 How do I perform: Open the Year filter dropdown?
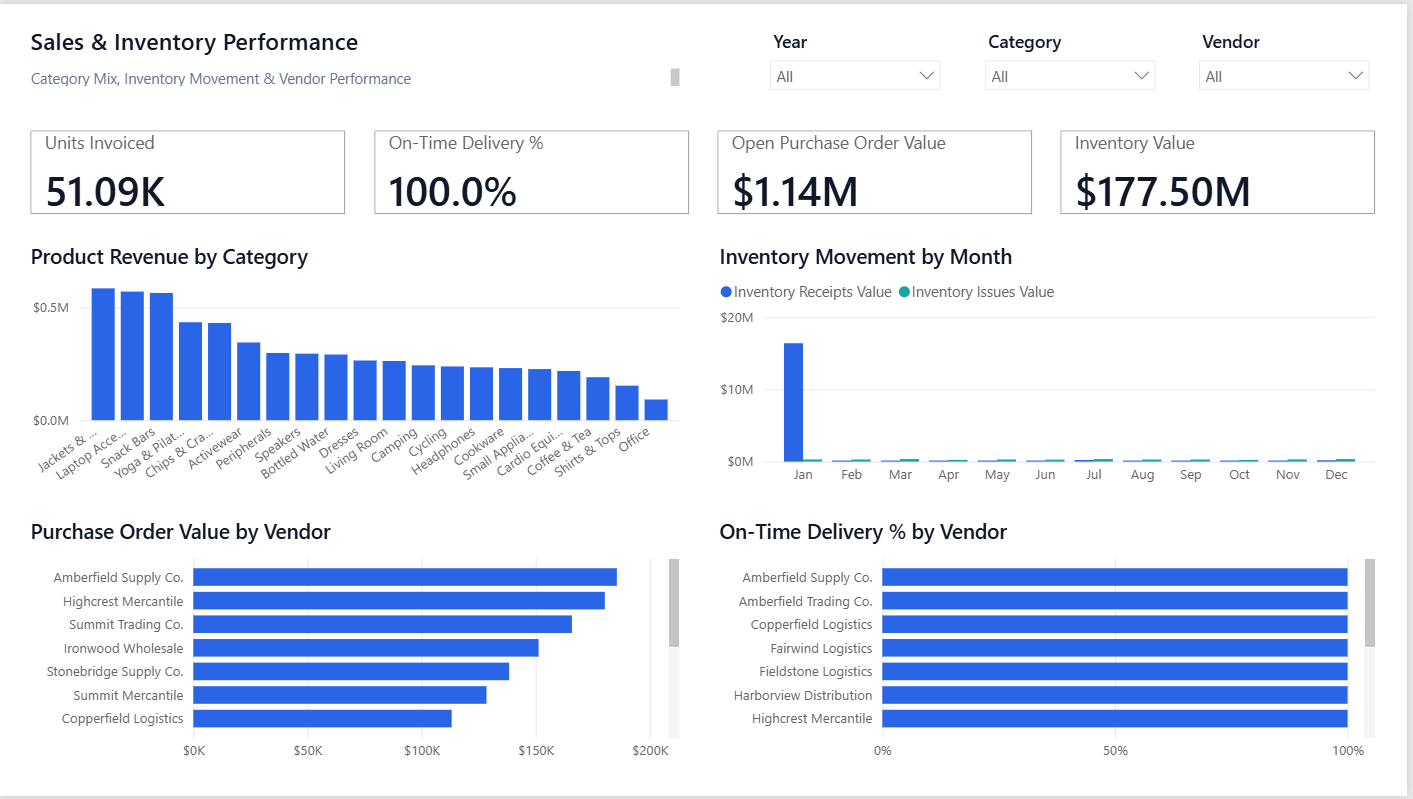pyautogui.click(x=855, y=76)
